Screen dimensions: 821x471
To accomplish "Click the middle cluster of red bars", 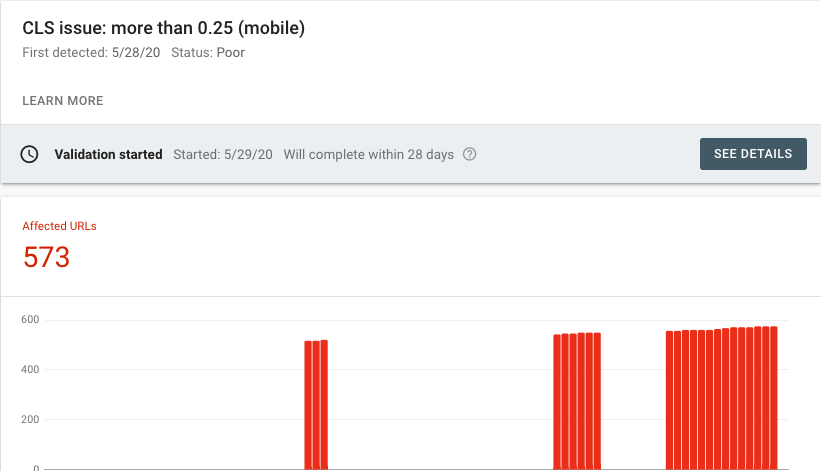I will coord(577,401).
